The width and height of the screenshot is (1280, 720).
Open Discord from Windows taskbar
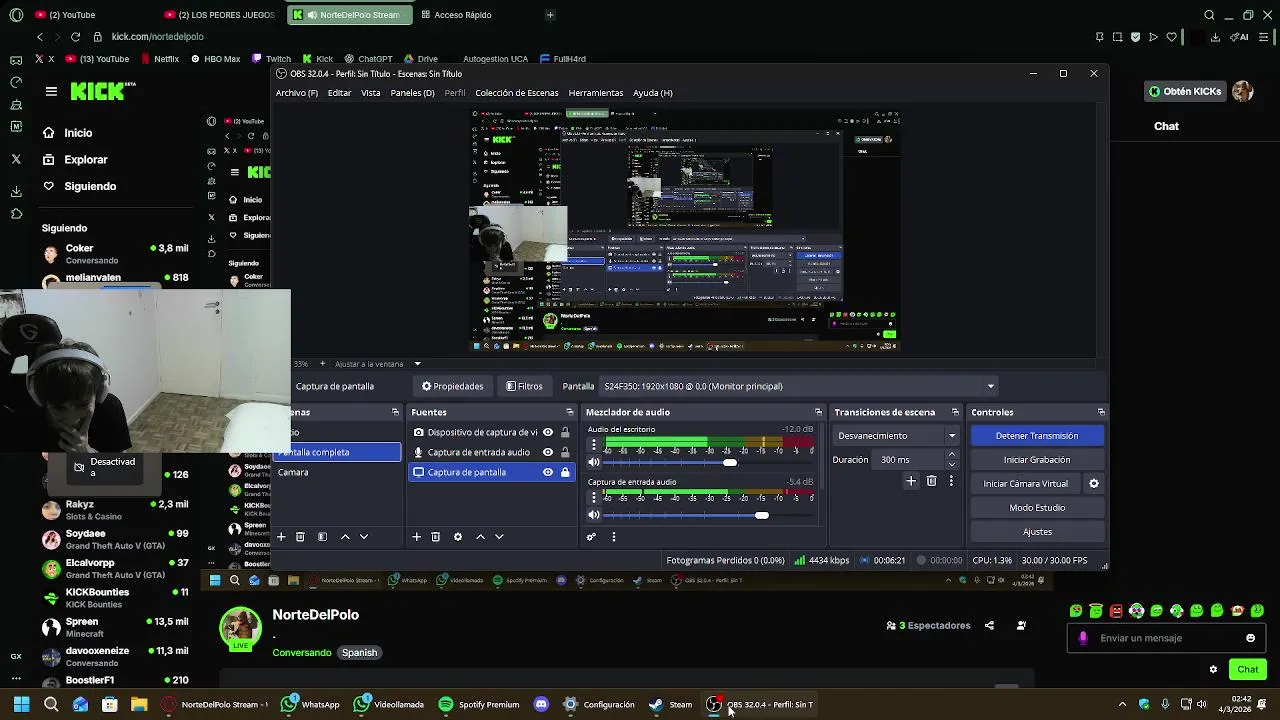pos(541,705)
